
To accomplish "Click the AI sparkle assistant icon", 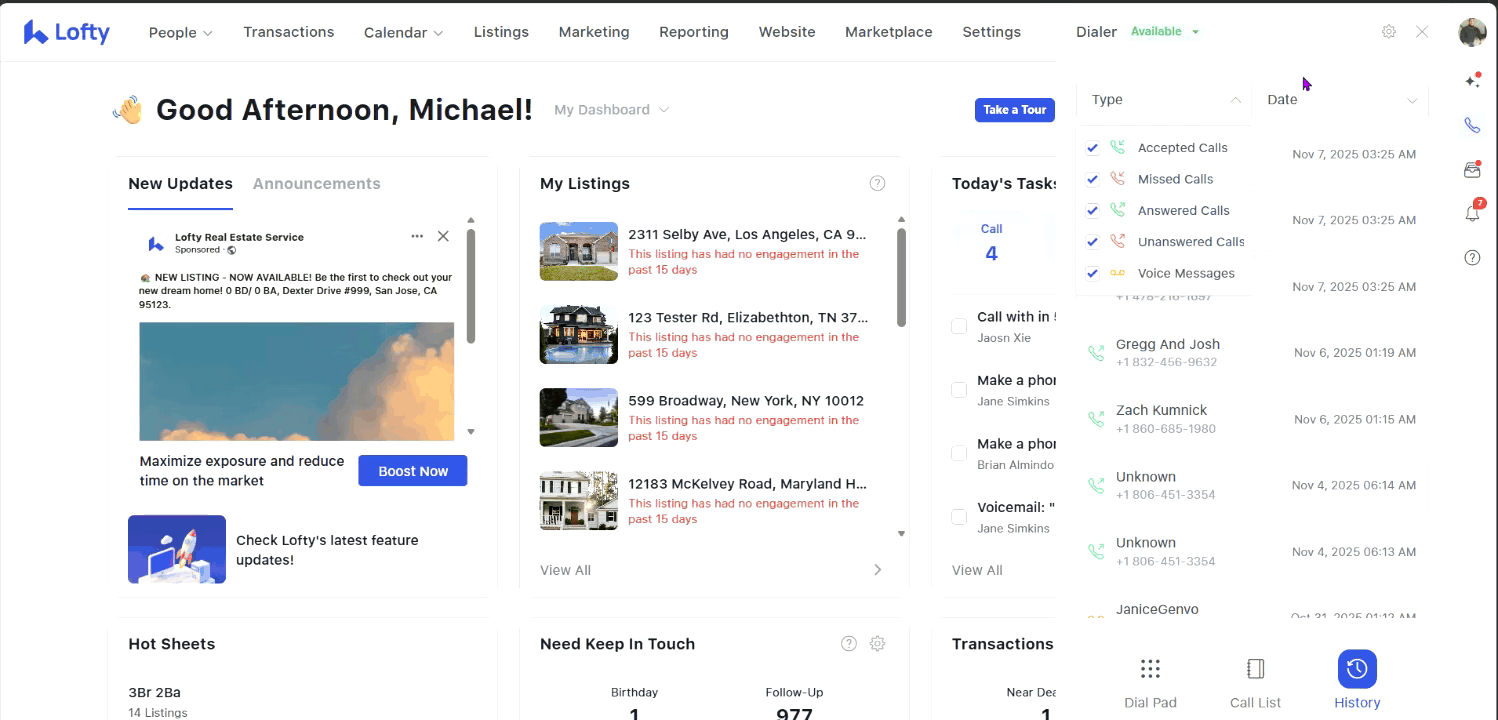I will click(x=1472, y=81).
